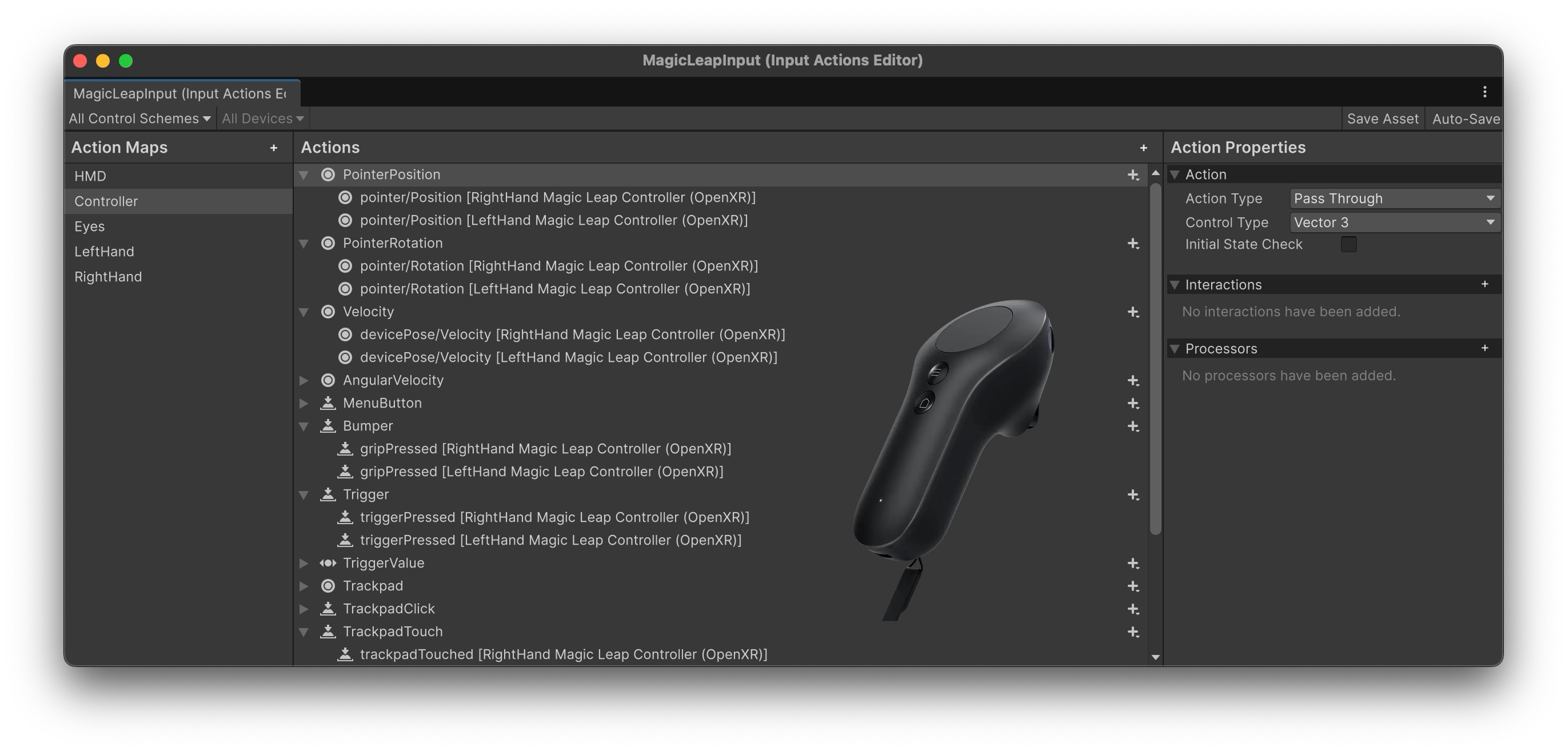Open All Control Schemes menu

(x=139, y=119)
